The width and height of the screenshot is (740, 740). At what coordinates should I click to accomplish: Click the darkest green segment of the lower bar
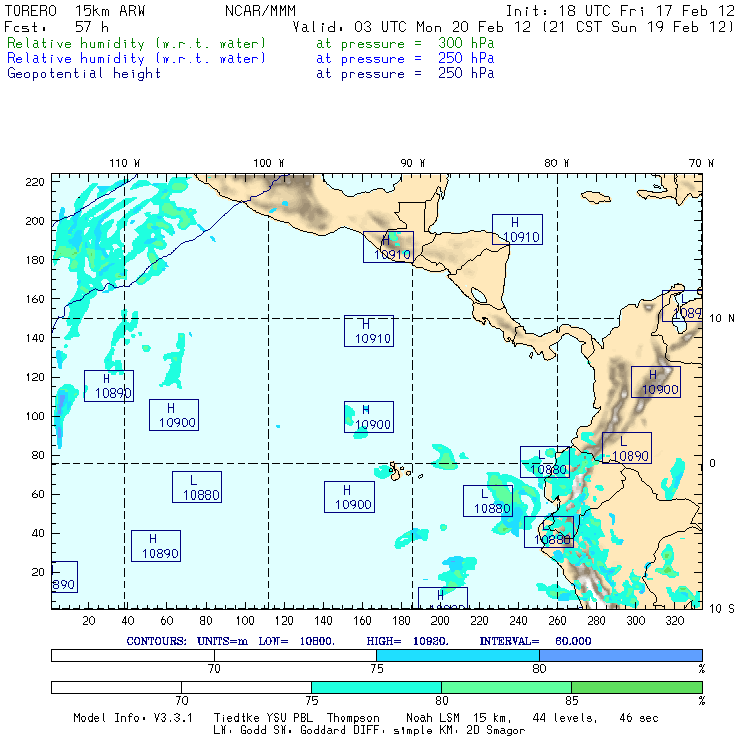[x=636, y=687]
